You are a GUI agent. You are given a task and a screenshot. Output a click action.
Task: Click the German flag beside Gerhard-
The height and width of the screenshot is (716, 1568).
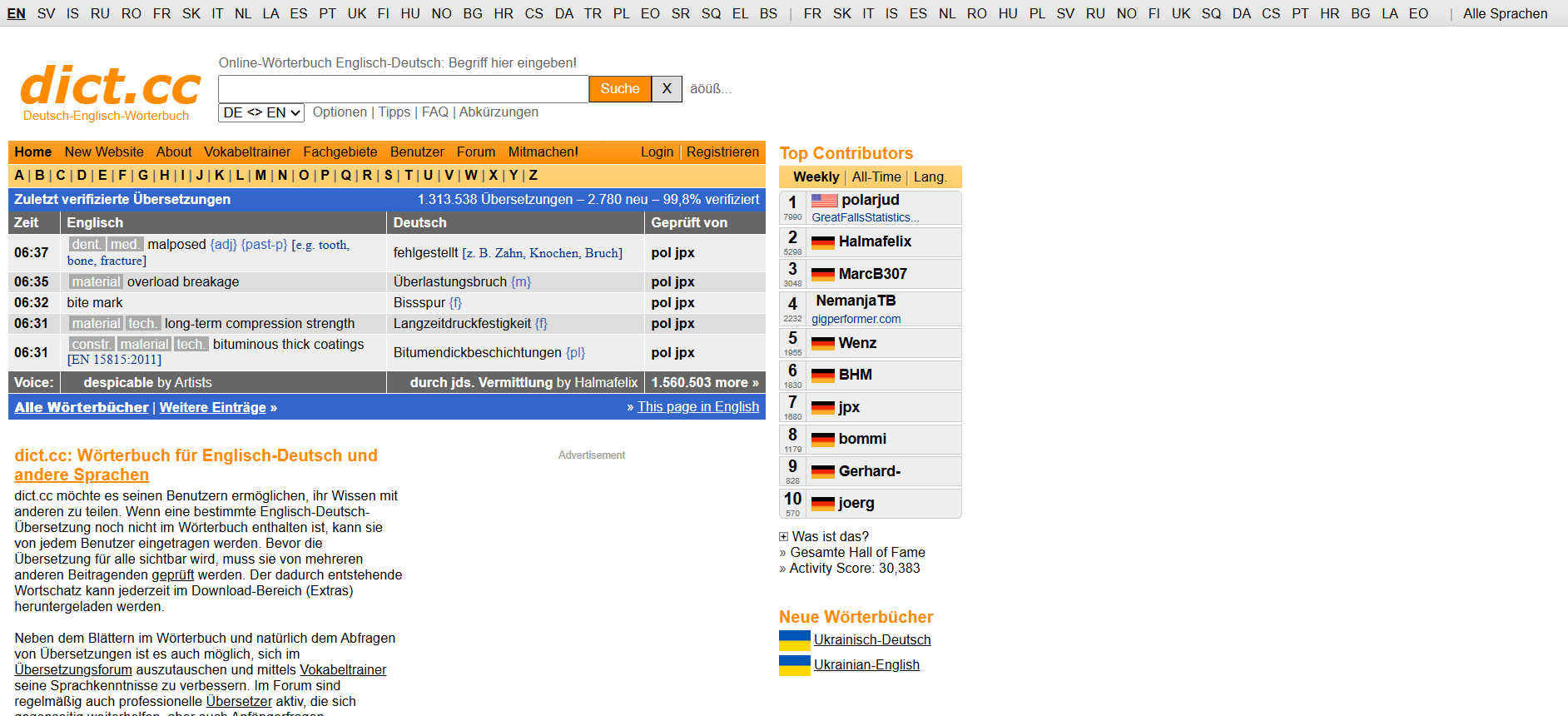[x=823, y=472]
